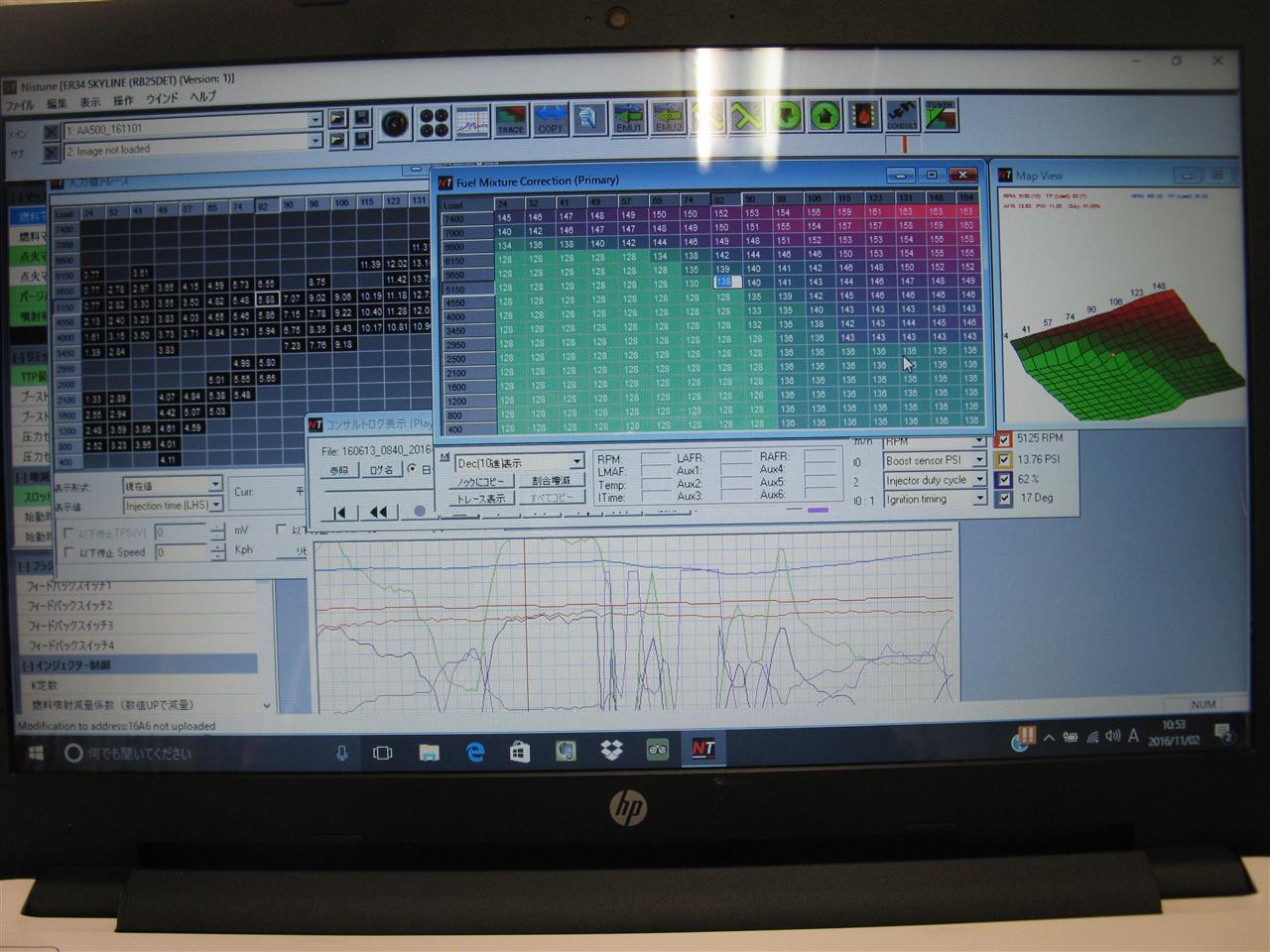Open the Windows Store taskbar icon
The image size is (1270, 952).
[x=520, y=753]
